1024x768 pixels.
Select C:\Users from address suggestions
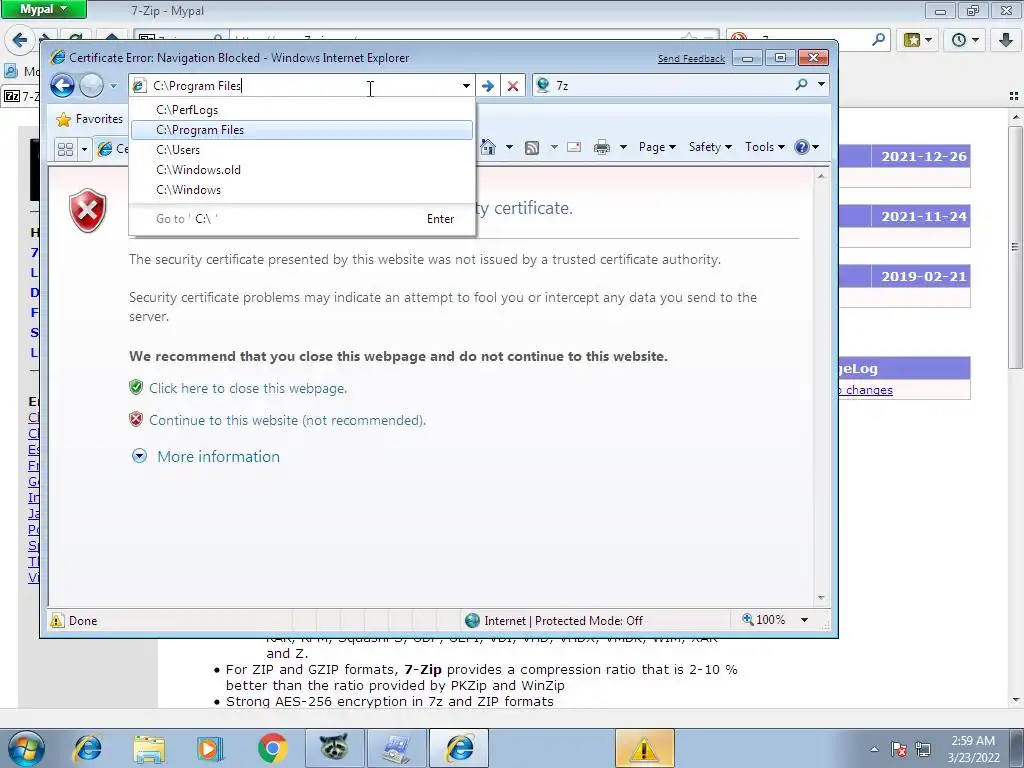tap(302, 150)
